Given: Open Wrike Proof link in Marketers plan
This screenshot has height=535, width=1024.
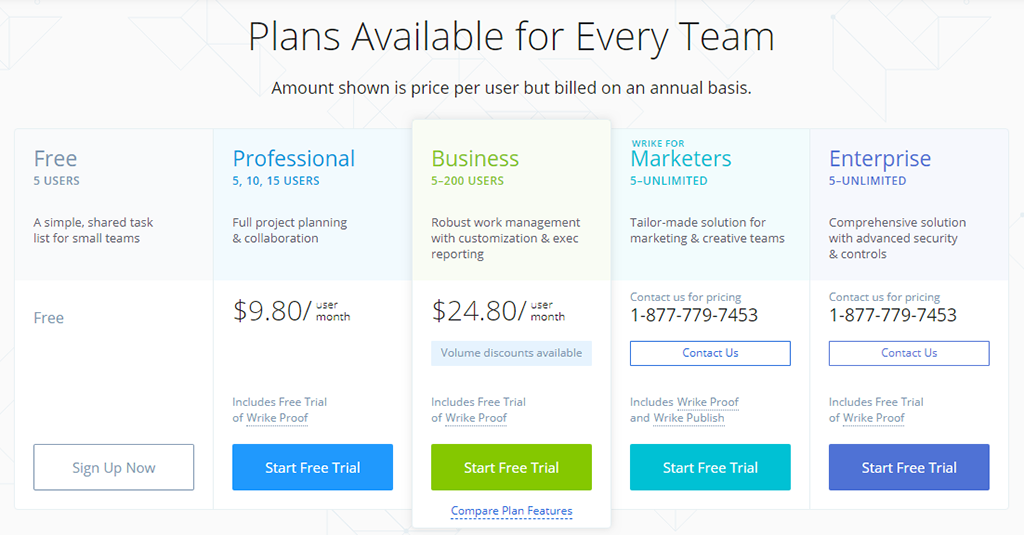Looking at the screenshot, I should point(707,402).
